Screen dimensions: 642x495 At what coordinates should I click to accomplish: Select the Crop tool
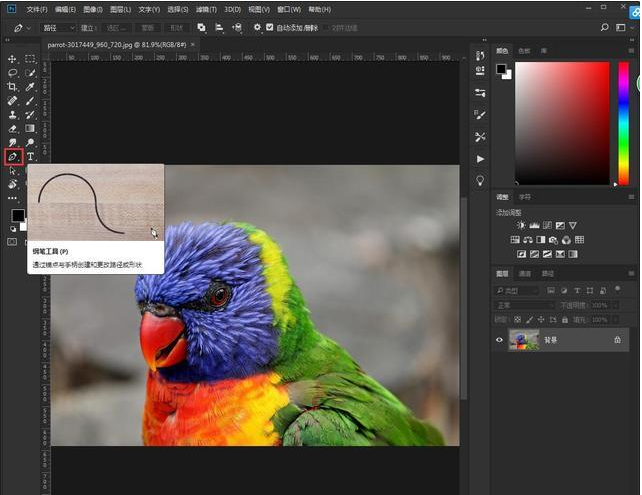point(13,87)
